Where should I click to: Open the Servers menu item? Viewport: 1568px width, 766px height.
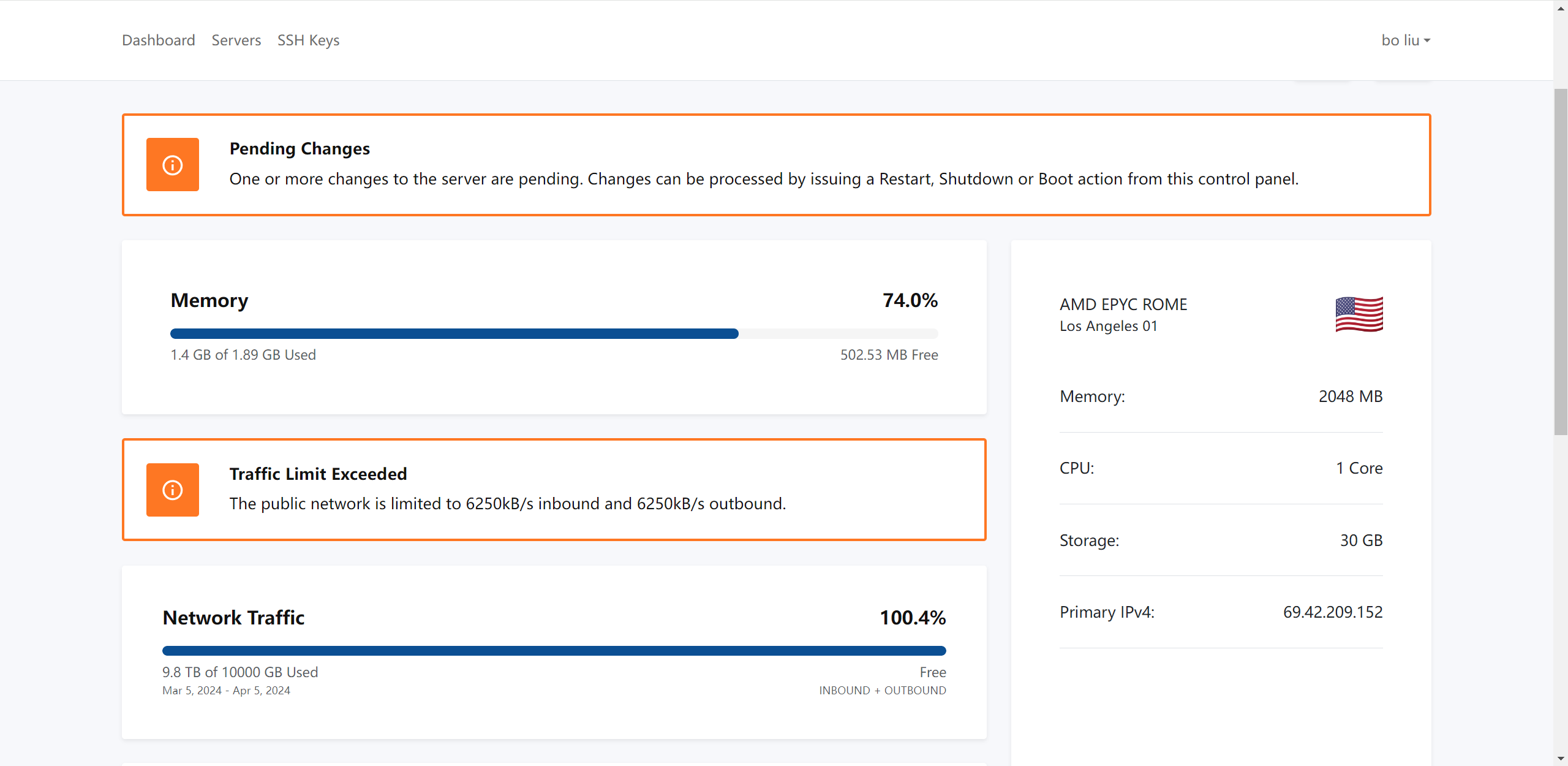[x=236, y=40]
